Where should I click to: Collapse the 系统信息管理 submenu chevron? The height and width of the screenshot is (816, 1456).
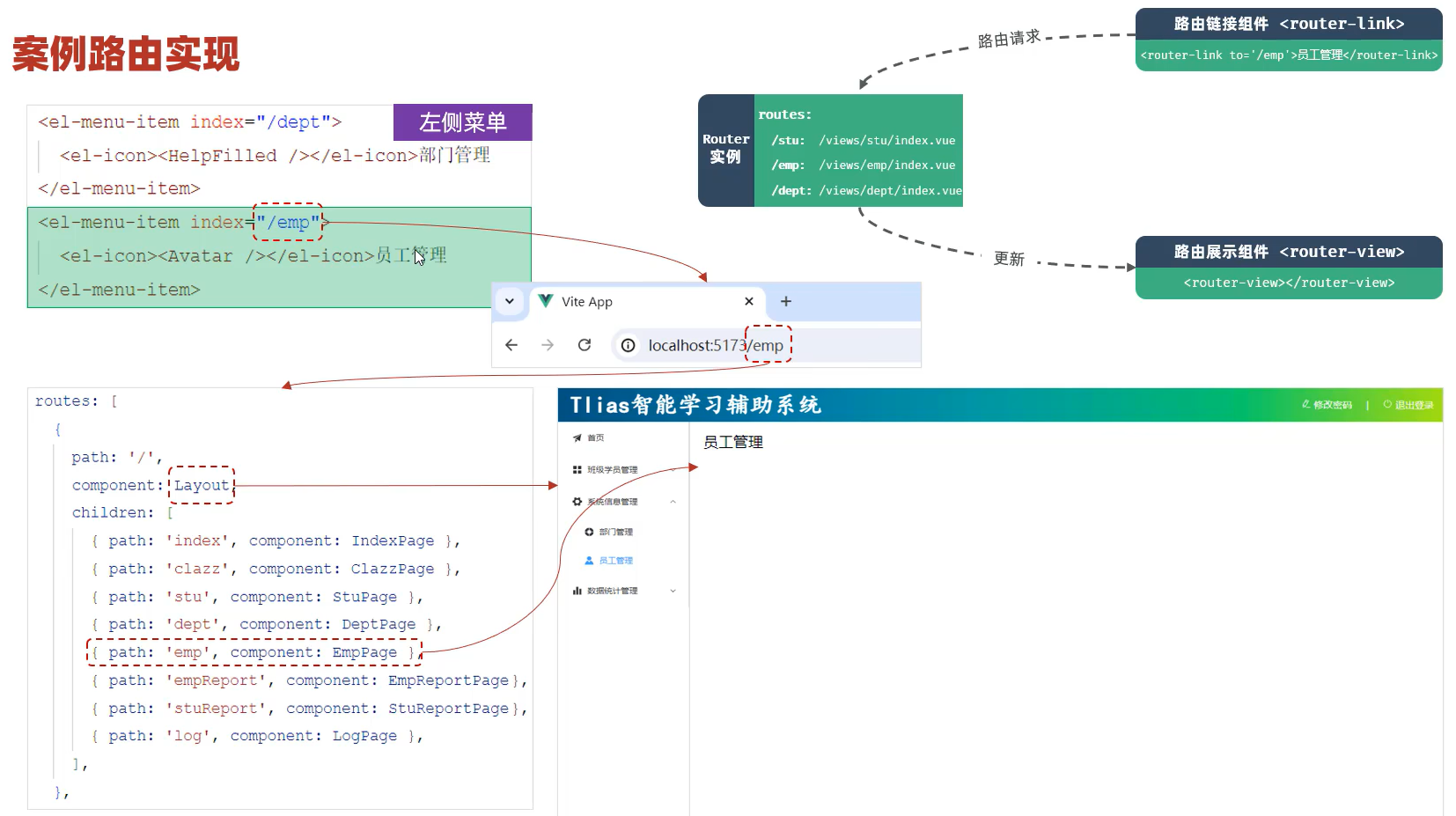point(673,502)
